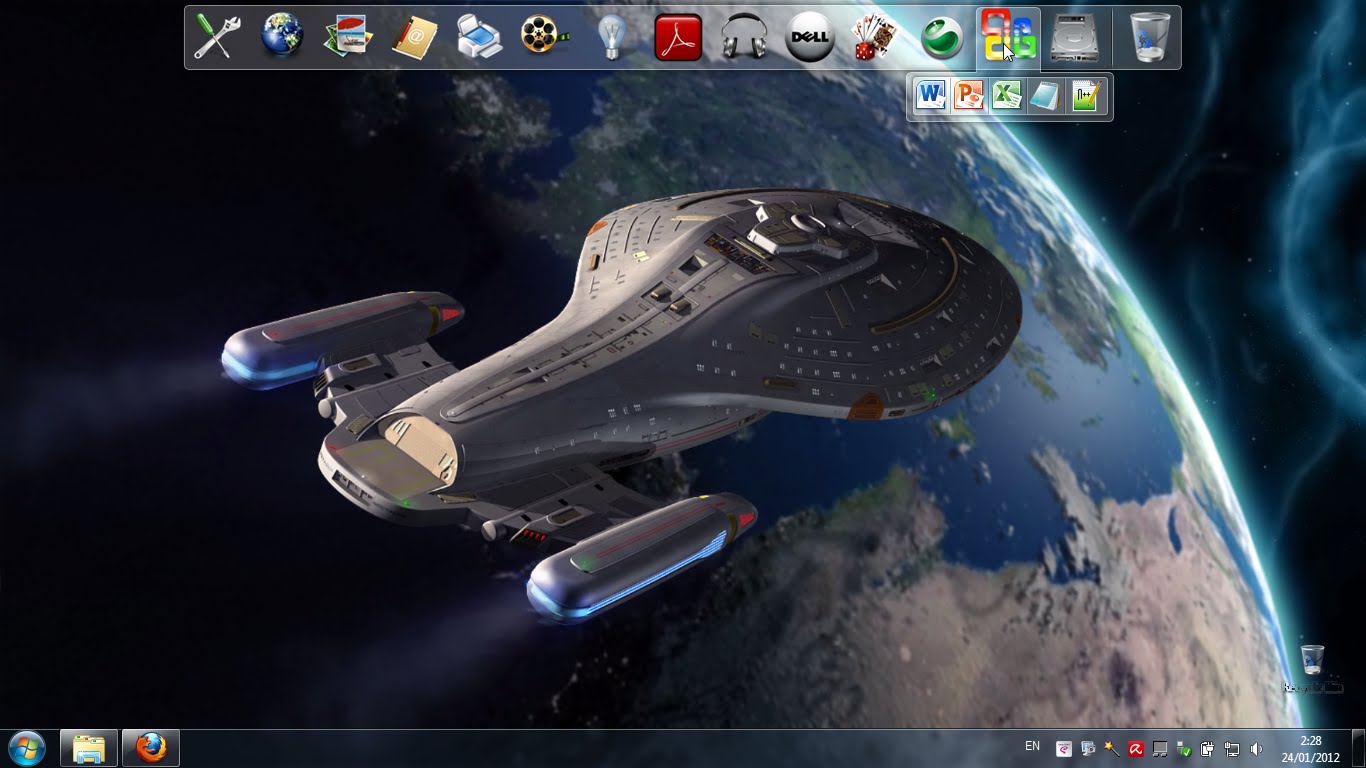Click the Dell logo icon
Image resolution: width=1366 pixels, height=768 pixels.
(x=809, y=37)
